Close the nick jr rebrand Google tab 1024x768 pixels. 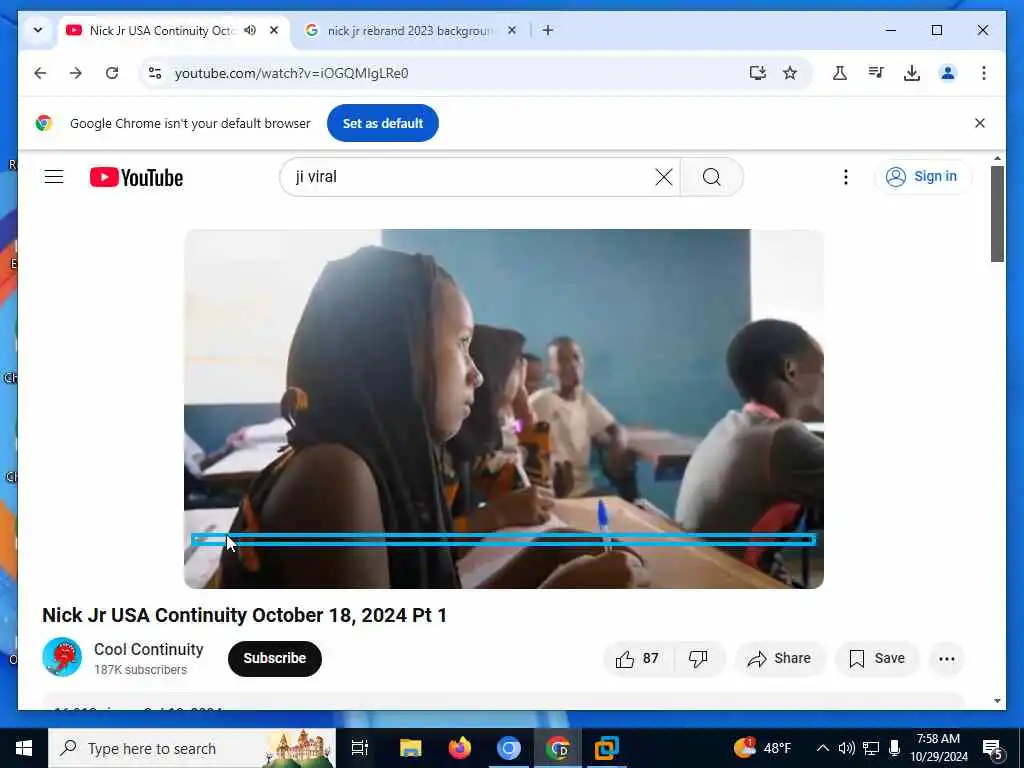click(x=512, y=30)
